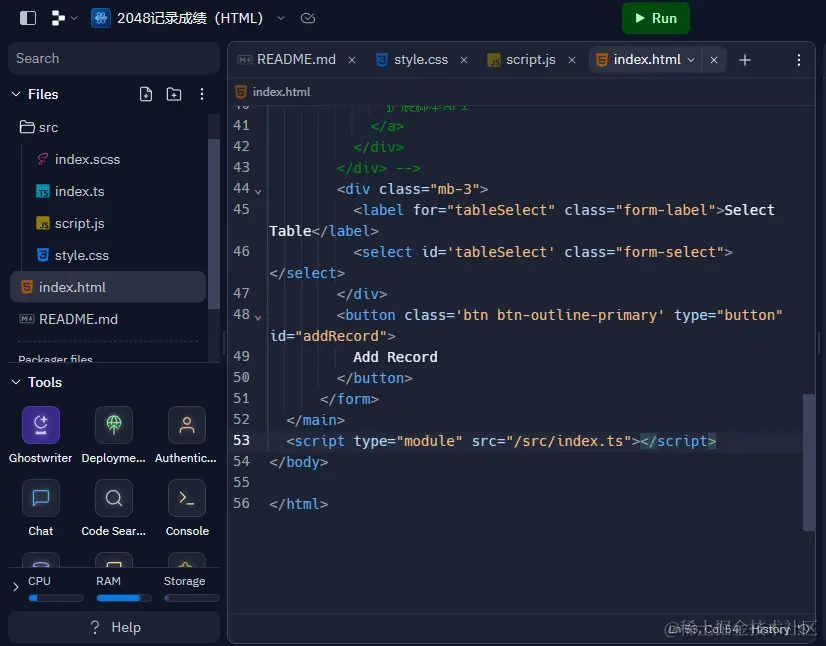Open the Console tool
This screenshot has width=826, height=646.
click(187, 508)
